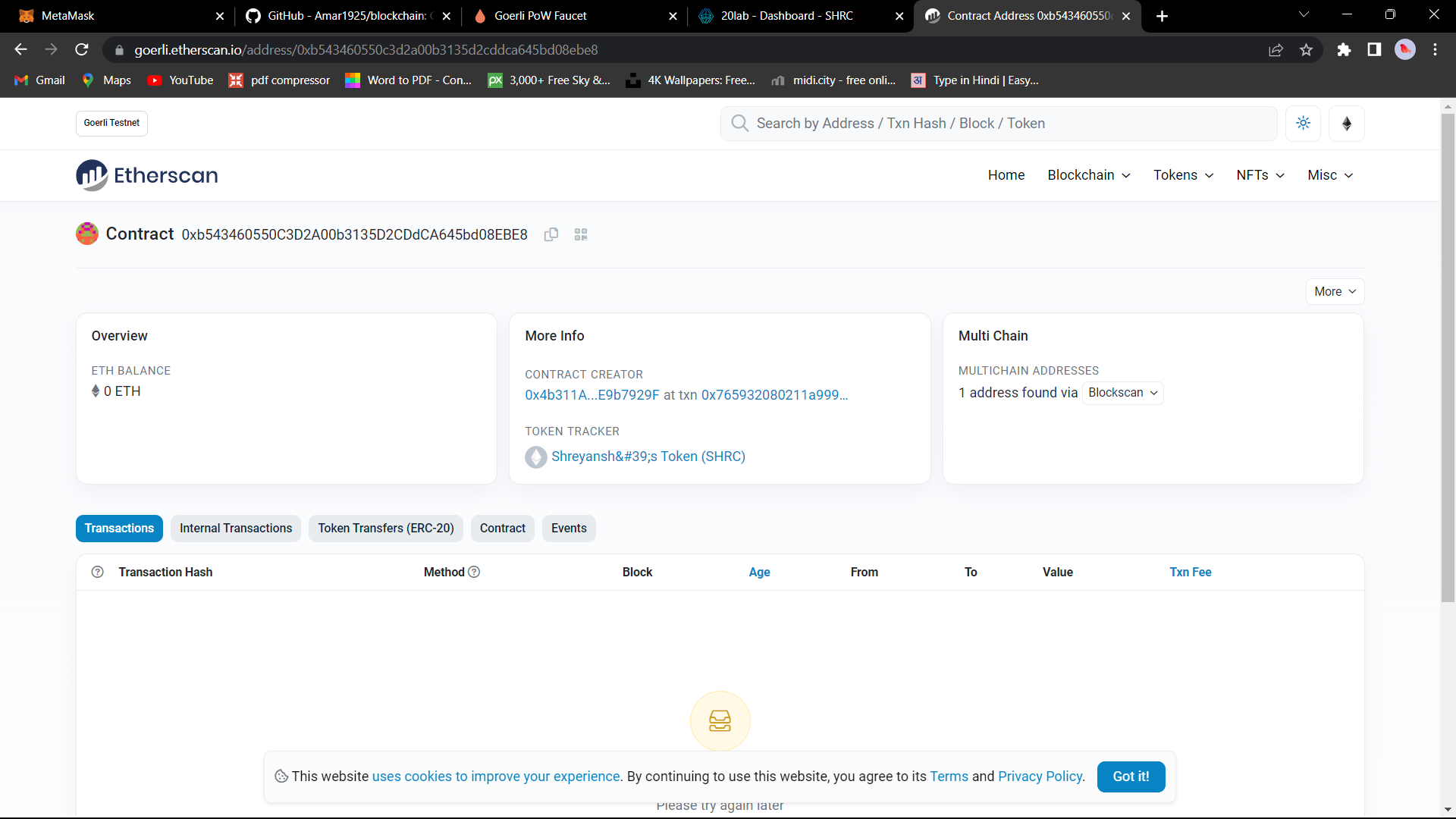Viewport: 1456px width, 819px height.
Task: Copy the contract address using the copy icon
Action: pos(551,234)
